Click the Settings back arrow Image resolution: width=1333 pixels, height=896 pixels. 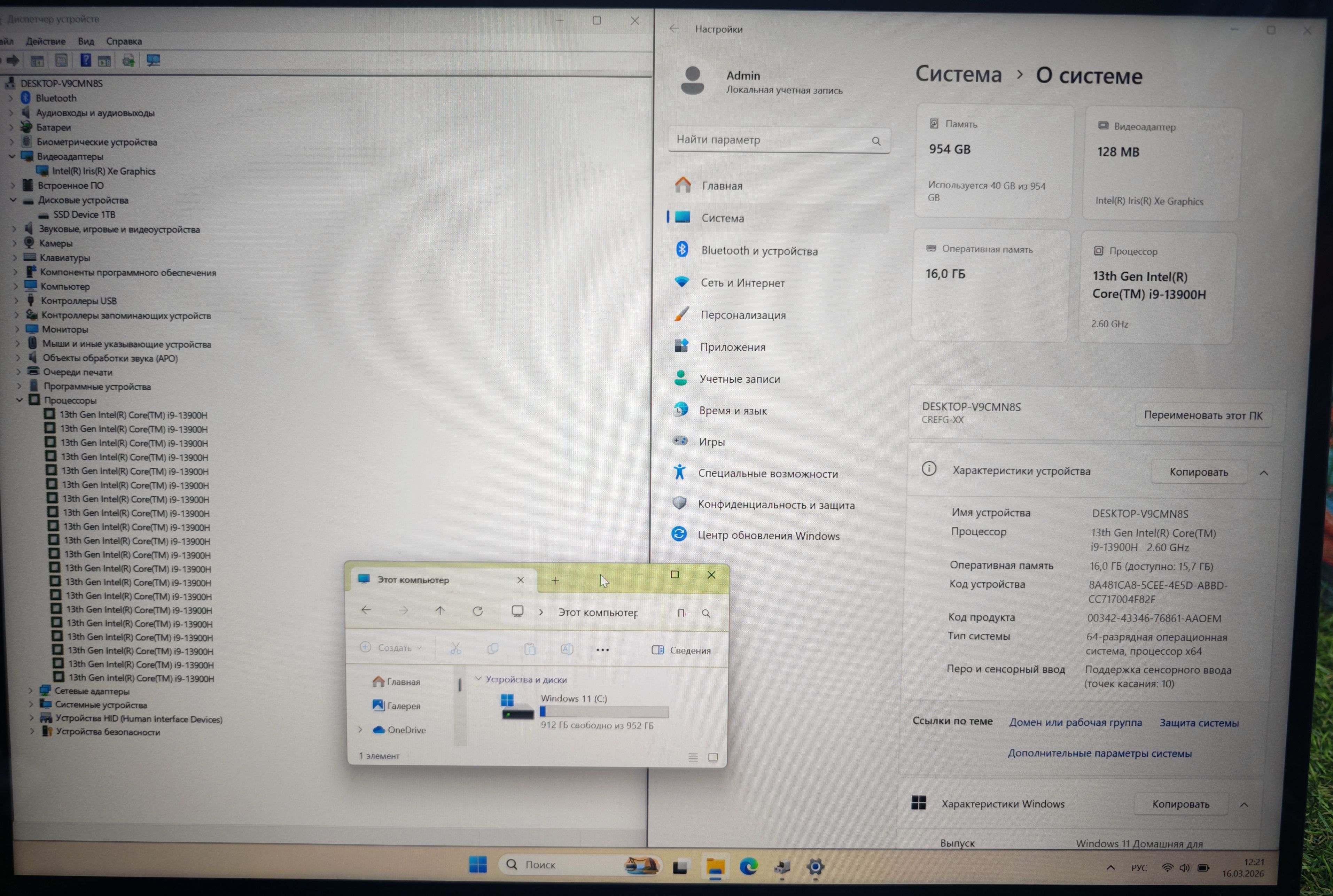[674, 29]
